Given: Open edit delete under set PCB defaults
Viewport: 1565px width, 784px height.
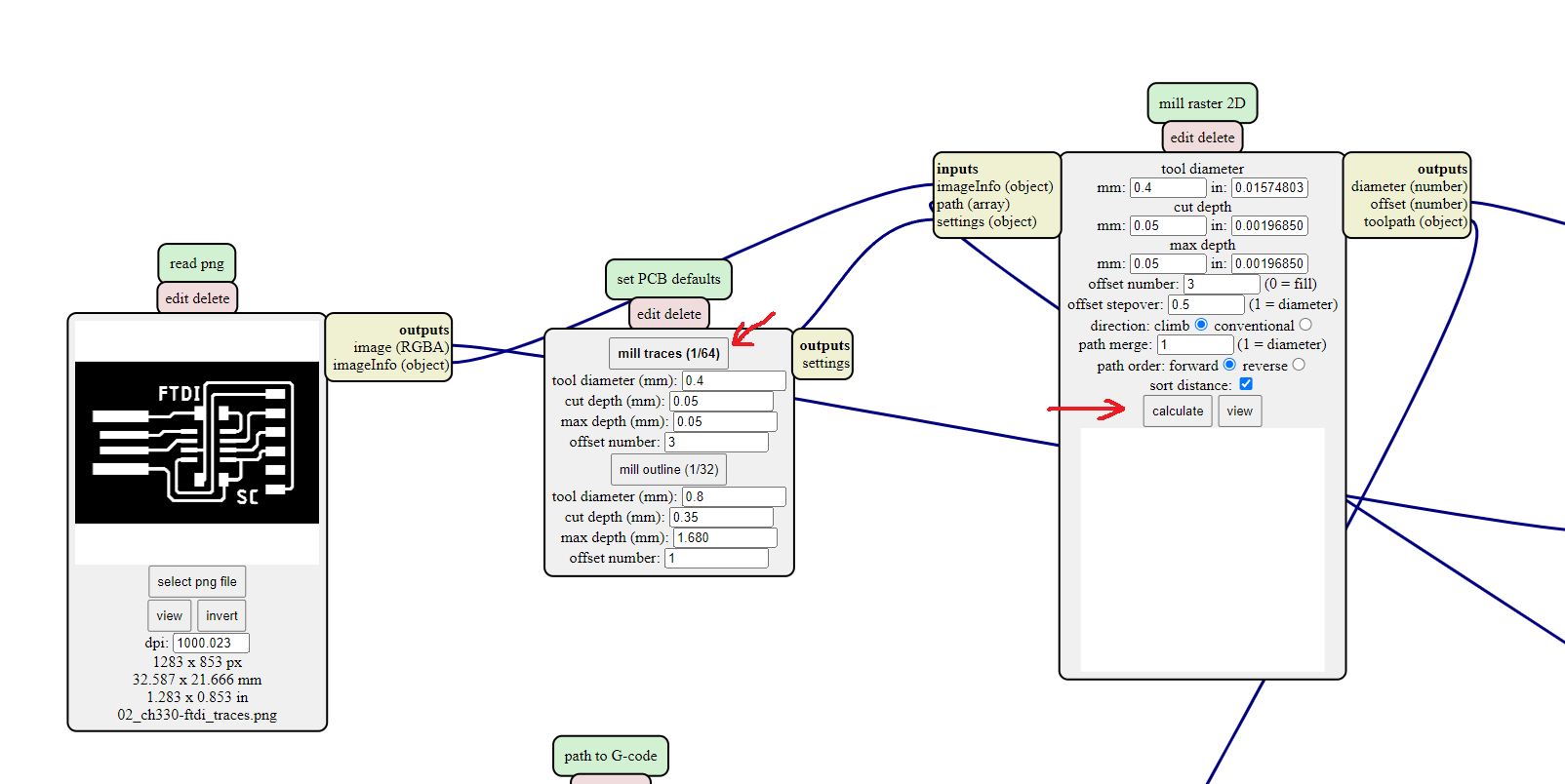Looking at the screenshot, I should 669,314.
